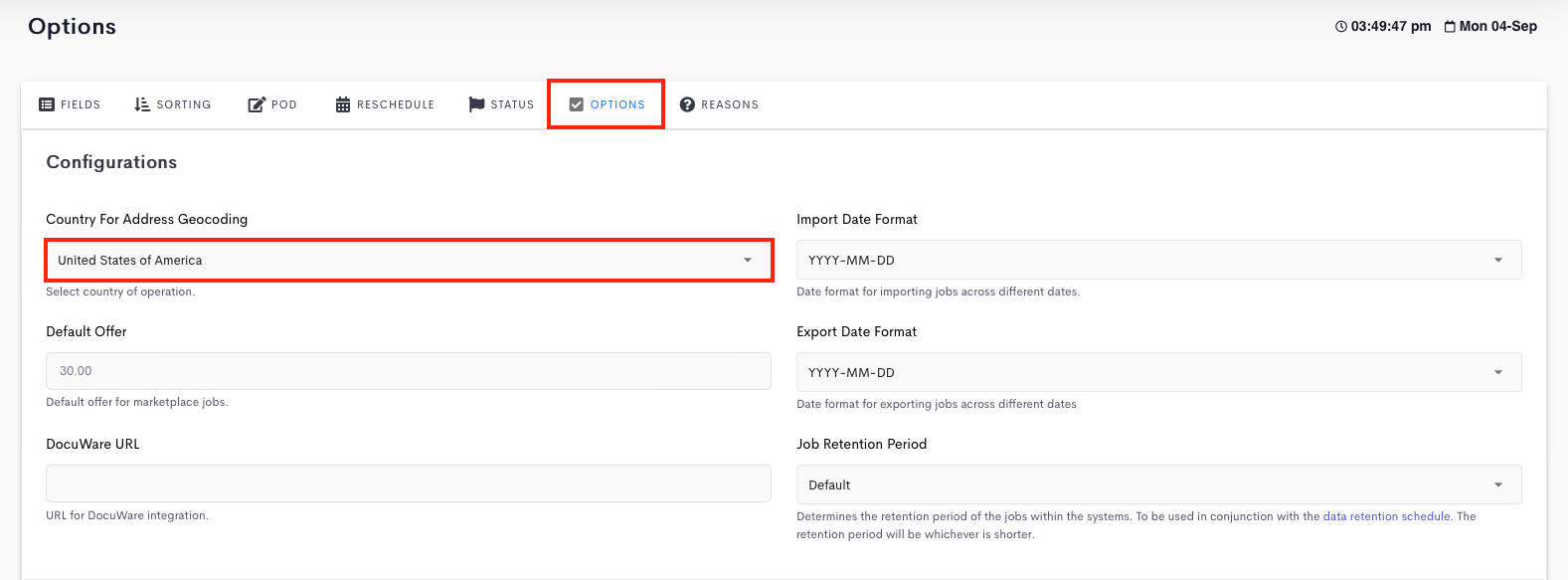1568x580 pixels.
Task: Select the Status tab label
Action: 512,104
